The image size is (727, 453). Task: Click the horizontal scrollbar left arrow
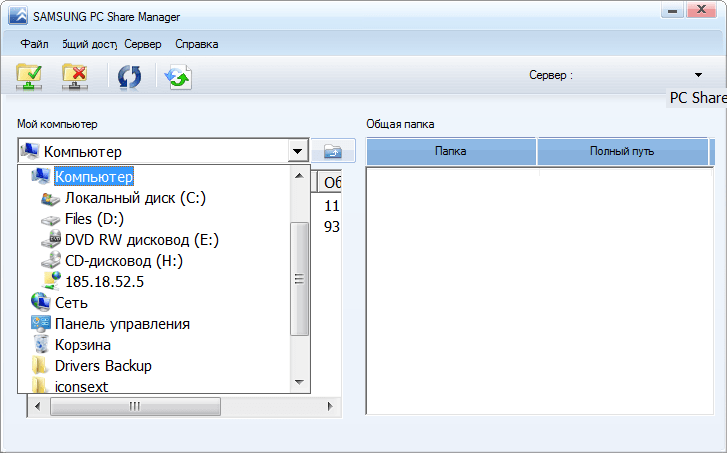tap(38, 406)
